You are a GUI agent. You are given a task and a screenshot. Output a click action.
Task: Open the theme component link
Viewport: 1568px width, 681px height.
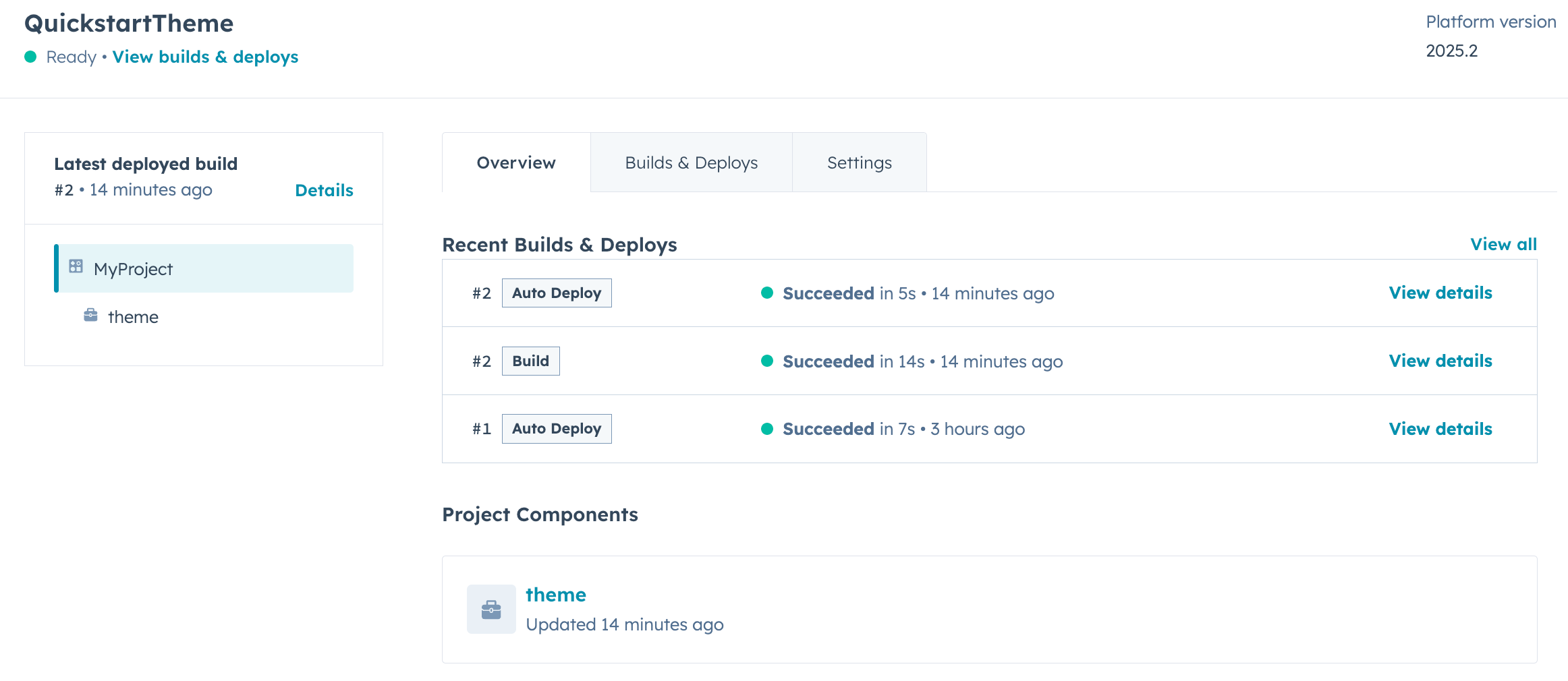[x=556, y=595]
